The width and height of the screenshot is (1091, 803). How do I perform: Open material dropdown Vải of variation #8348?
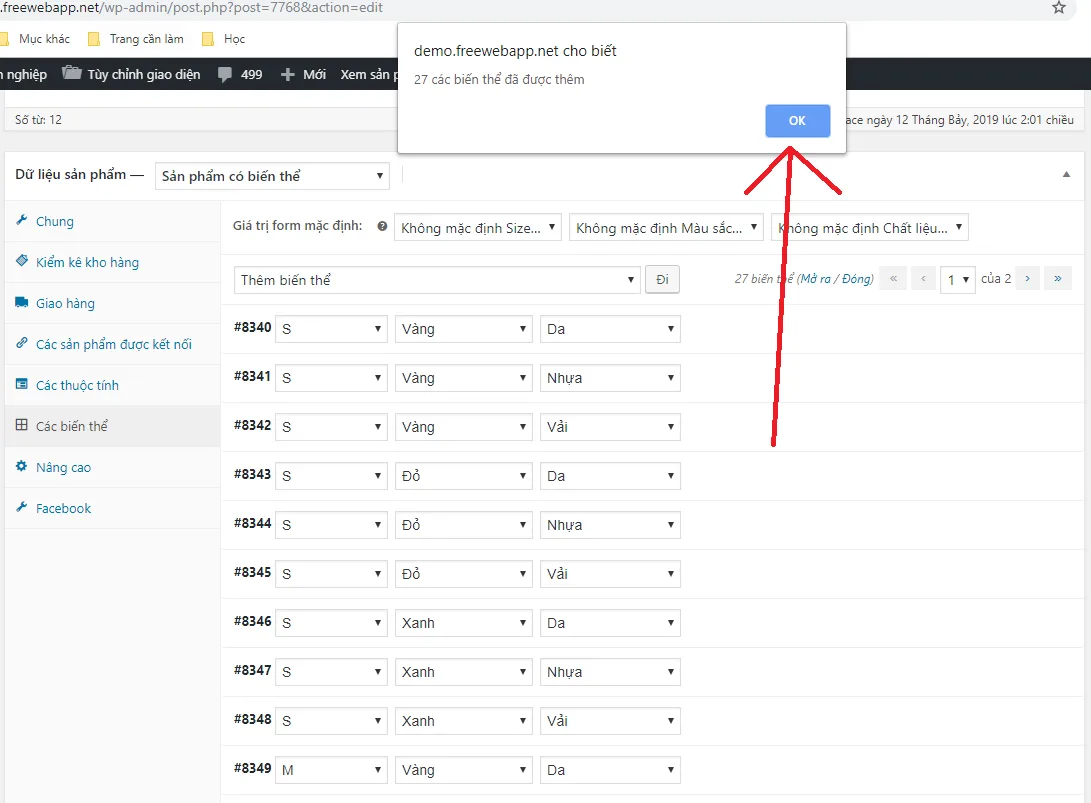610,721
